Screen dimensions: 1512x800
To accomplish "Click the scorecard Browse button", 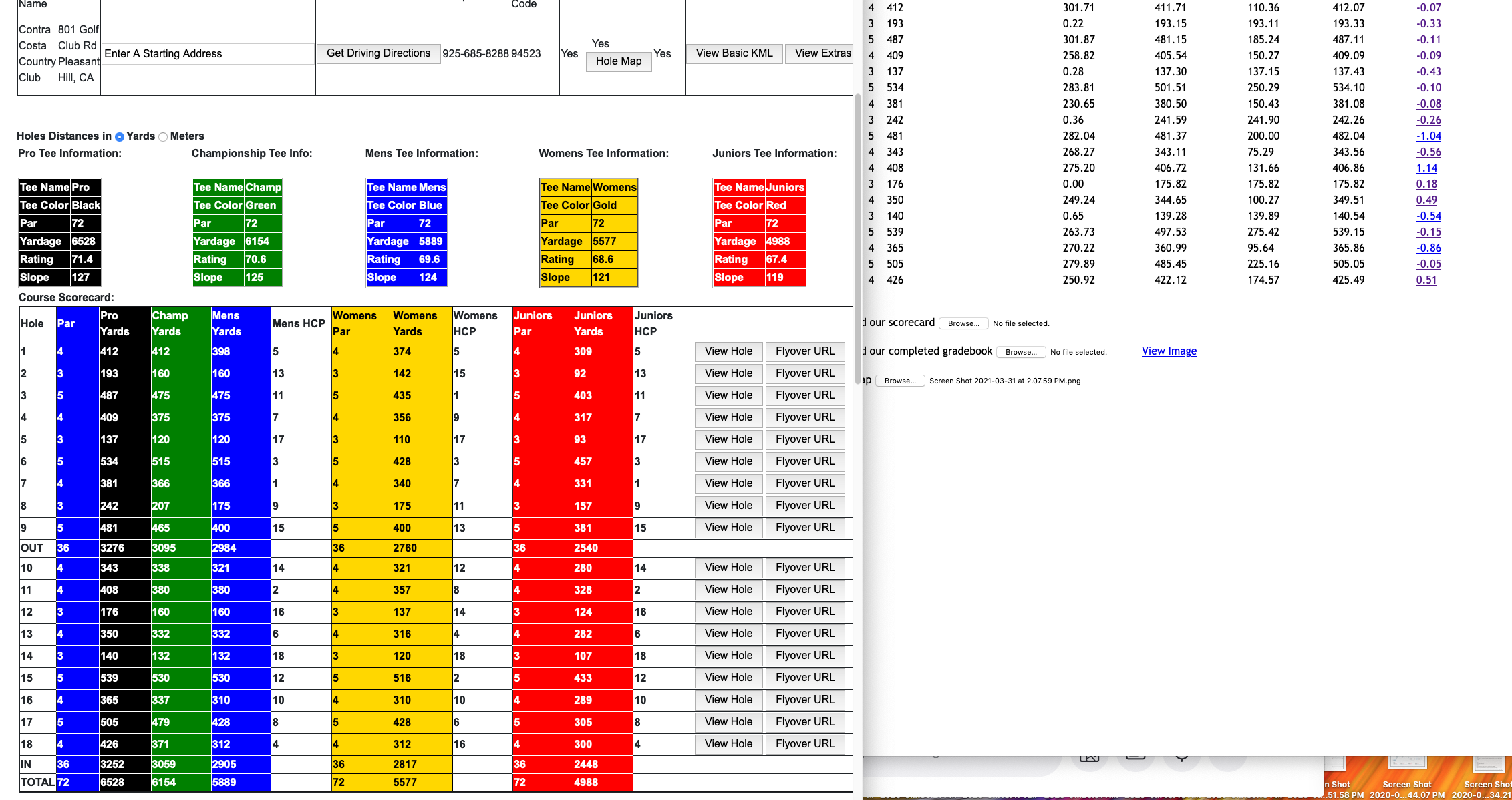I will pyautogui.click(x=963, y=323).
